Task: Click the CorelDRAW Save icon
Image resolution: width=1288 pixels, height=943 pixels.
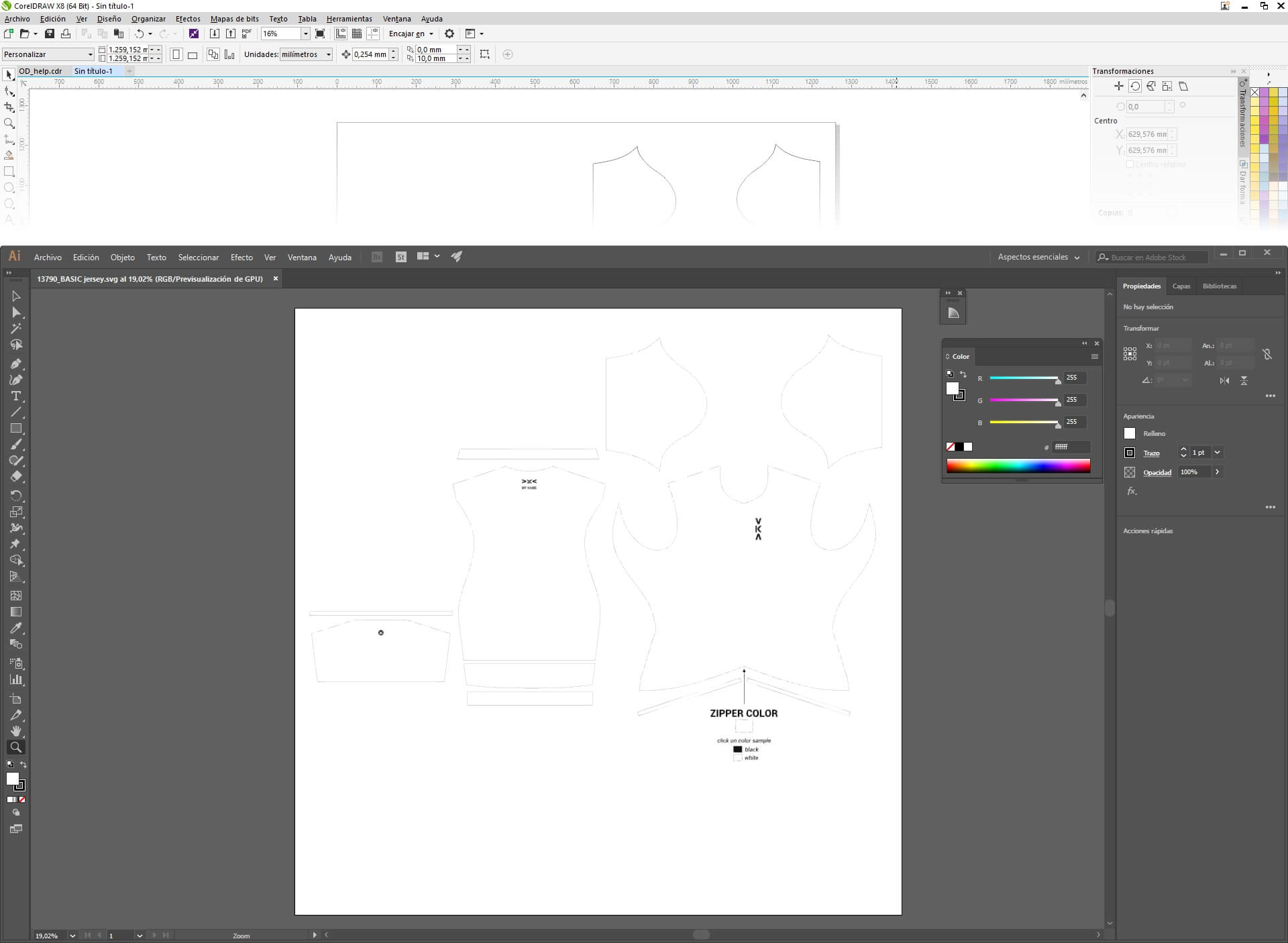Action: pyautogui.click(x=50, y=34)
